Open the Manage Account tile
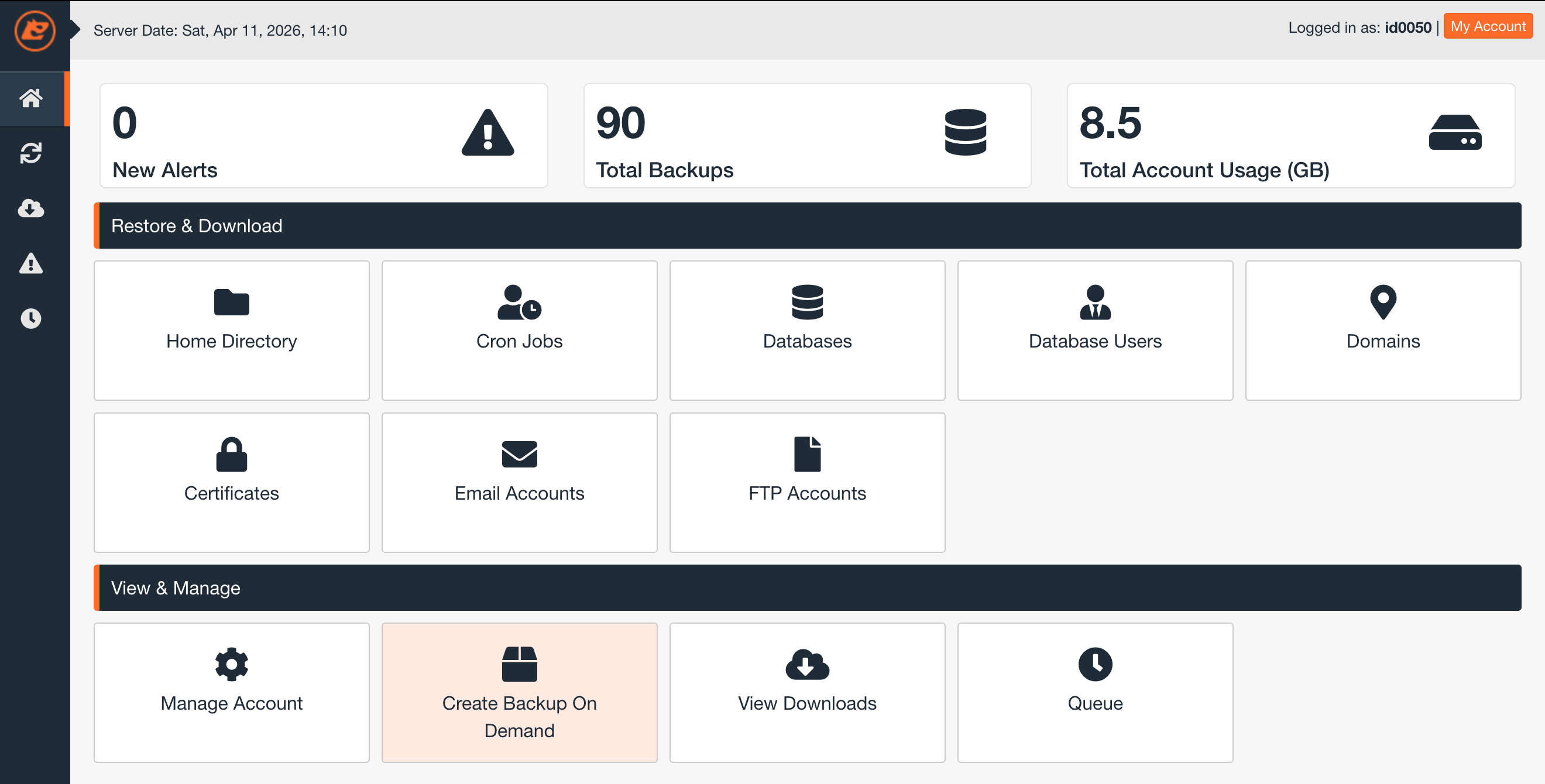The width and height of the screenshot is (1545, 784). [232, 692]
